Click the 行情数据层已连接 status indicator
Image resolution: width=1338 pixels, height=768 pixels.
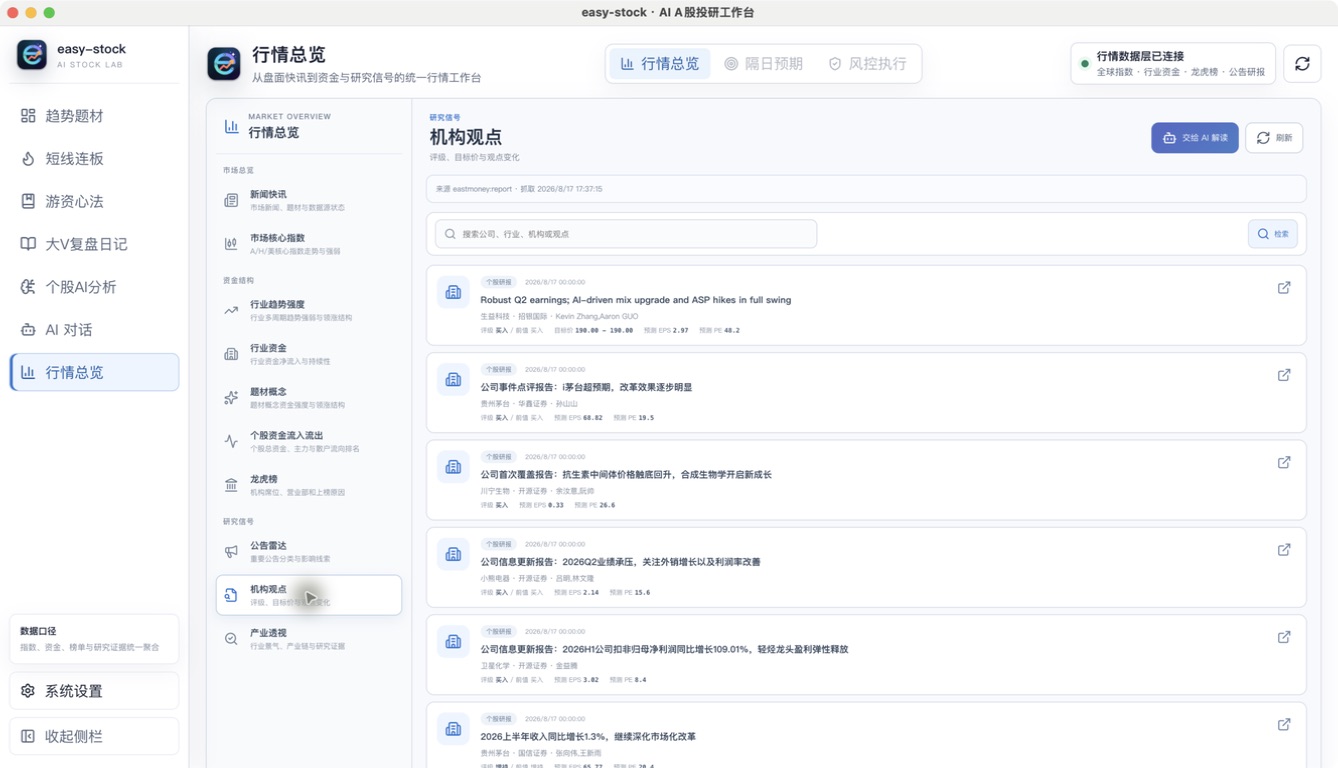point(1173,64)
